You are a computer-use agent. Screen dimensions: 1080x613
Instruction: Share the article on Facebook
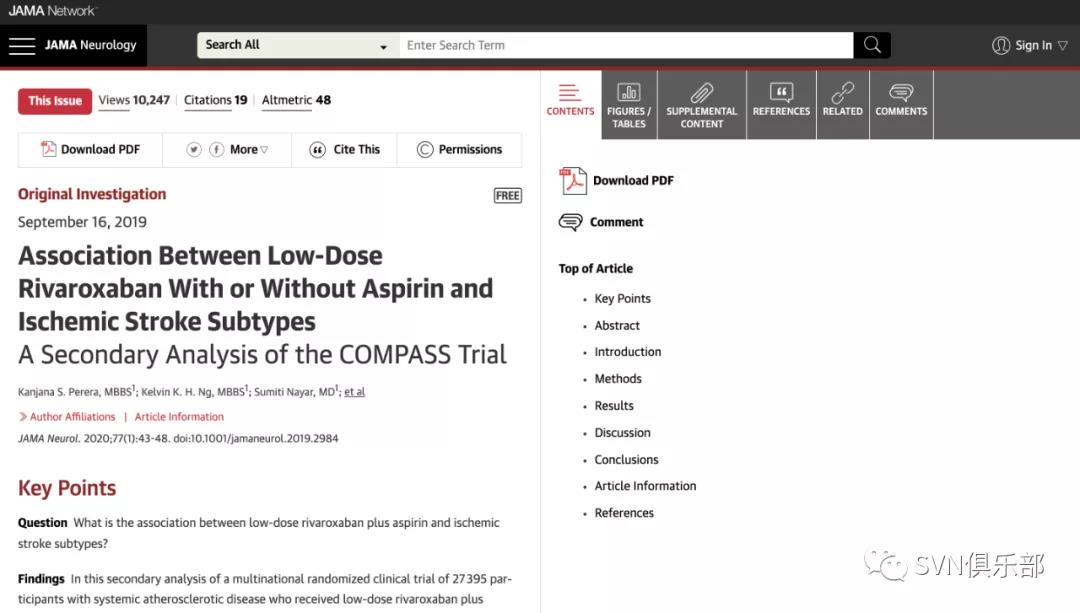tap(216, 149)
